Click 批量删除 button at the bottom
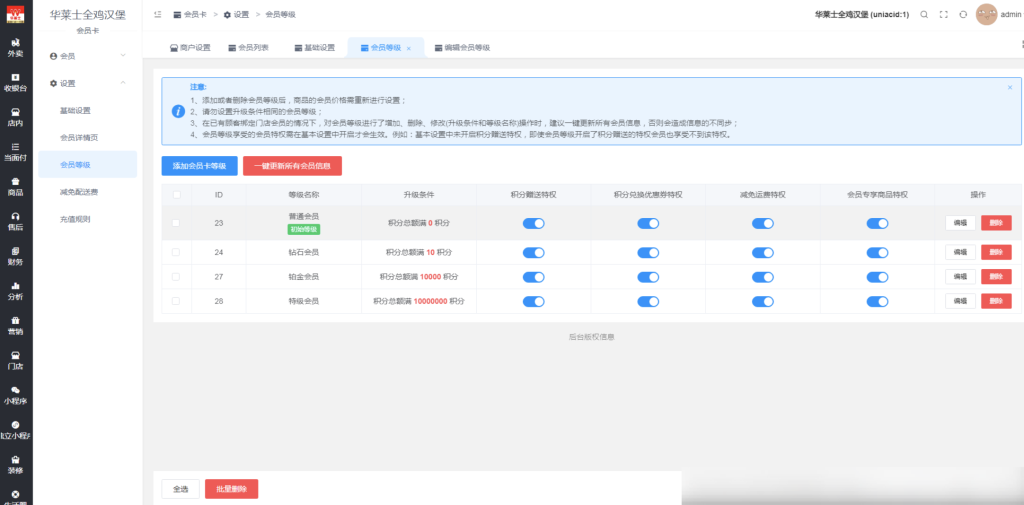 [x=231, y=489]
